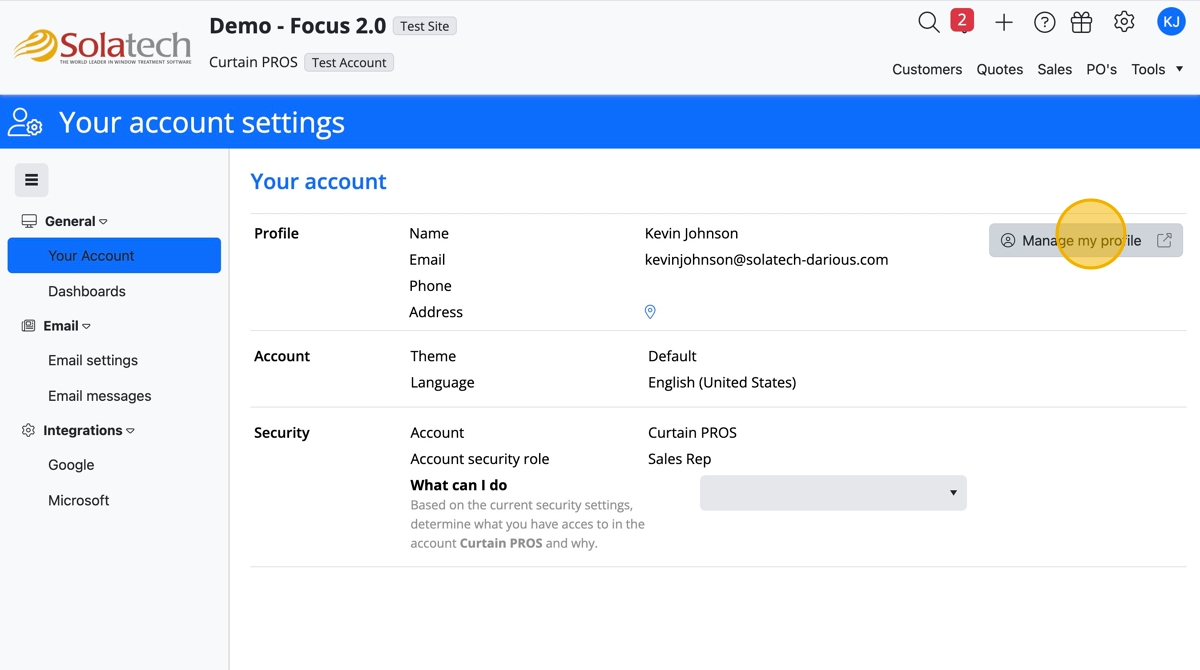Open the help question mark icon
The height and width of the screenshot is (670, 1200).
click(x=1044, y=22)
